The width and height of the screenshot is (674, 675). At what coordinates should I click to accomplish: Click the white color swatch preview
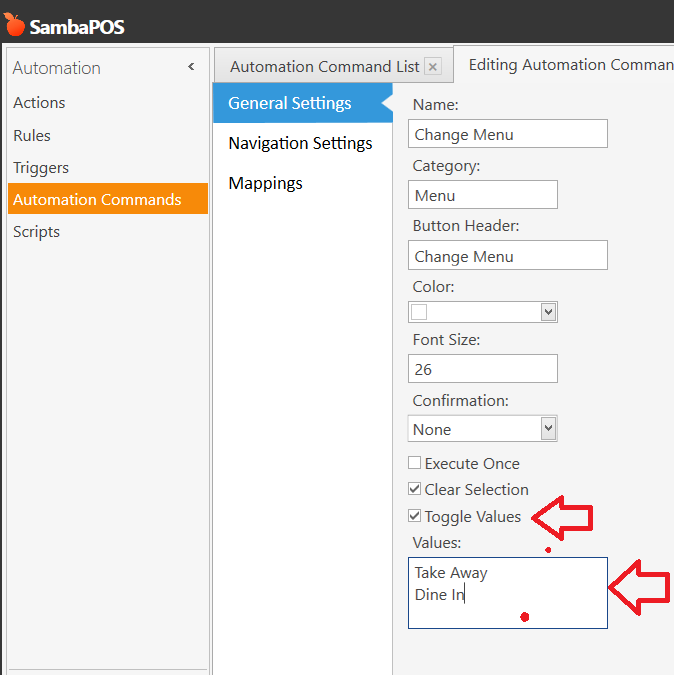click(419, 312)
